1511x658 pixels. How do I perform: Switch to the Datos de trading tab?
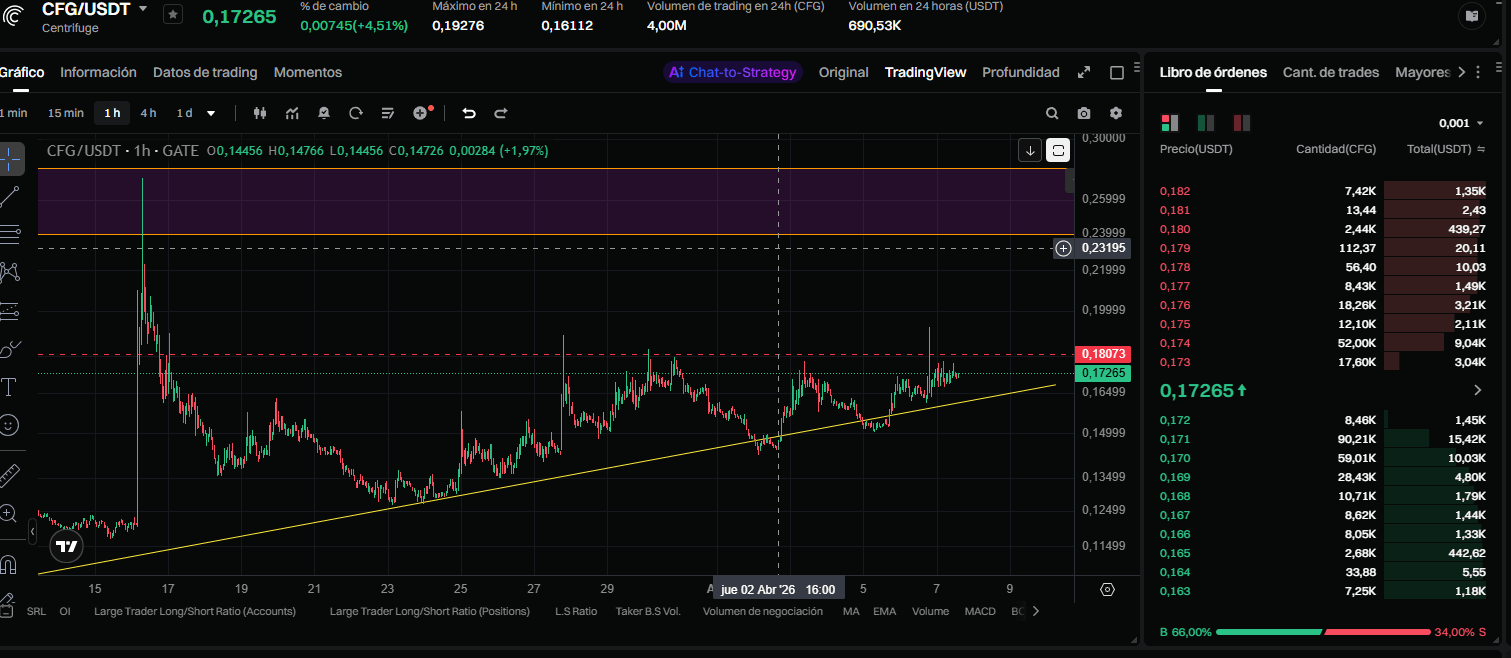click(x=205, y=72)
